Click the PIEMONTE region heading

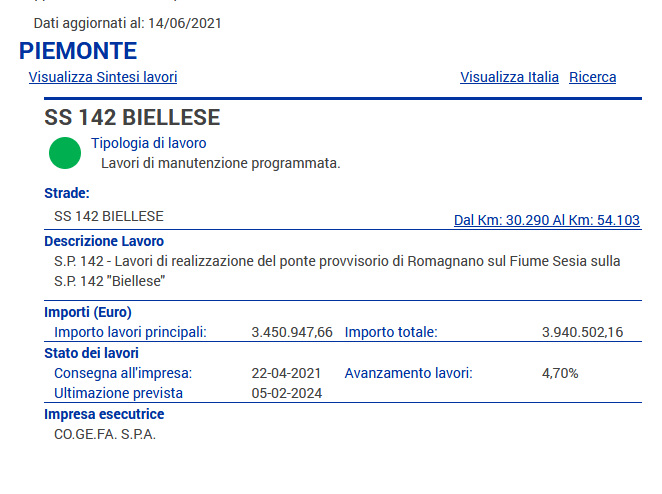point(78,51)
